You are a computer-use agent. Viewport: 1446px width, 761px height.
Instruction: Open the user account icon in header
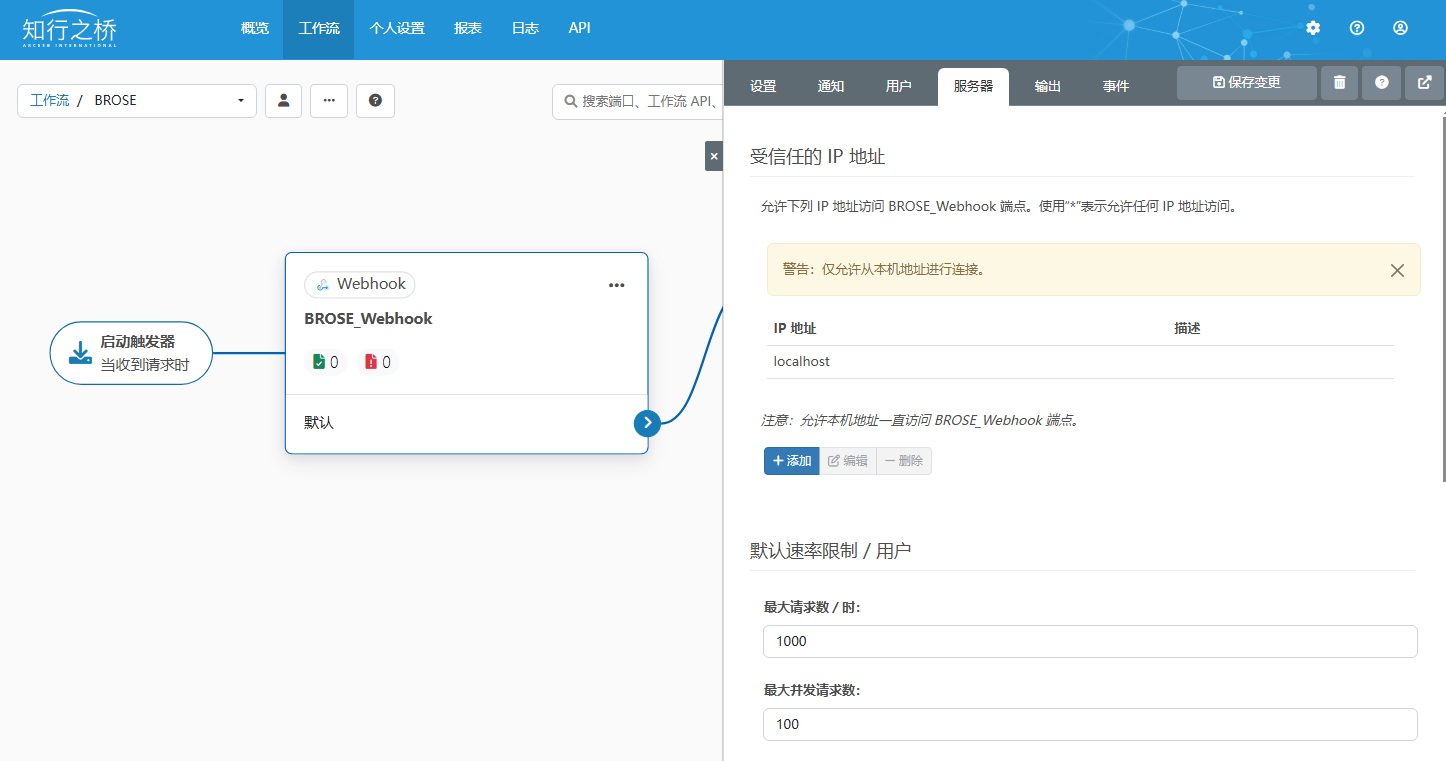point(1400,28)
